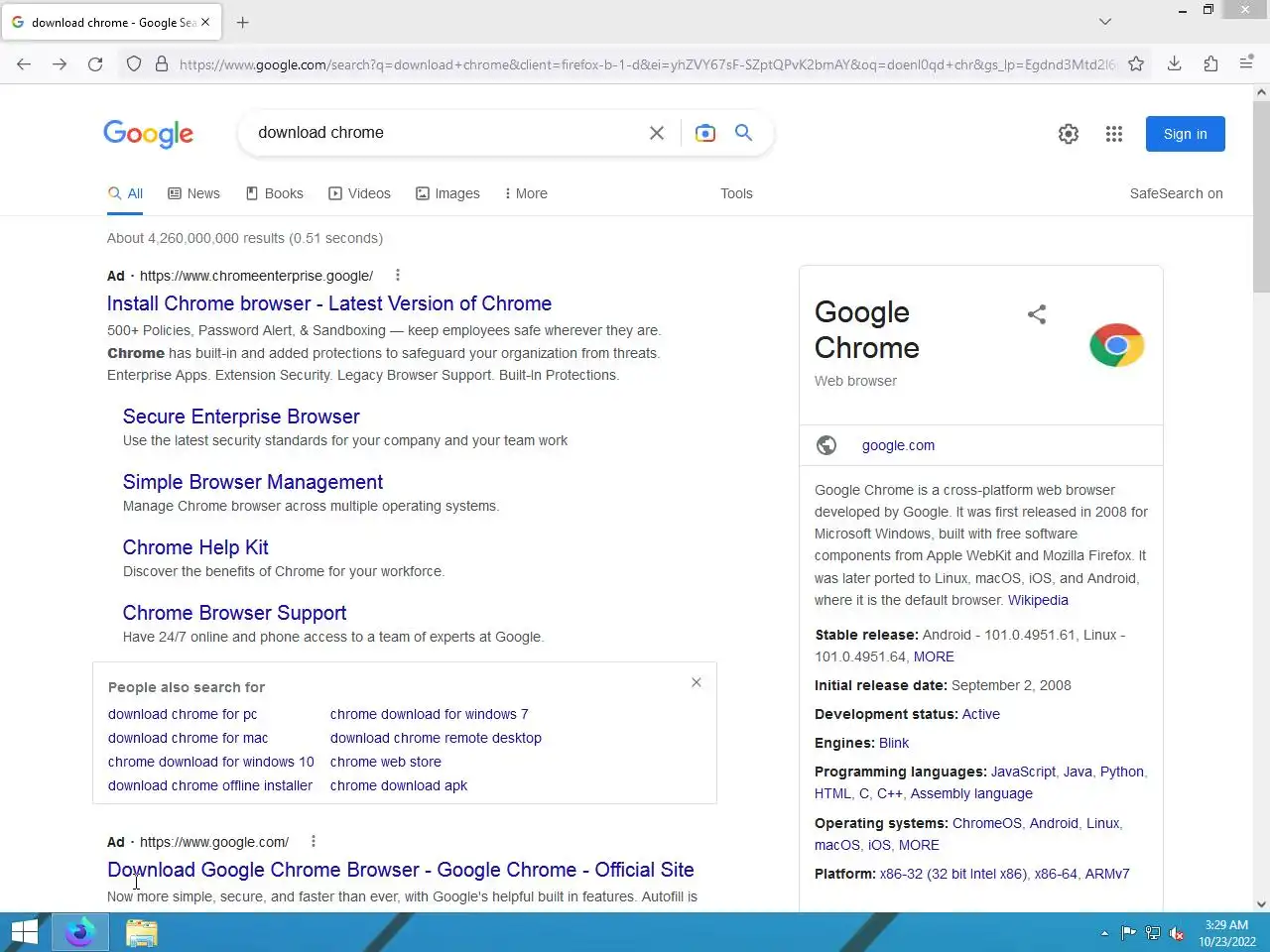The width and height of the screenshot is (1270, 952).
Task: Open the Chrome Browser Support link
Action: [234, 613]
